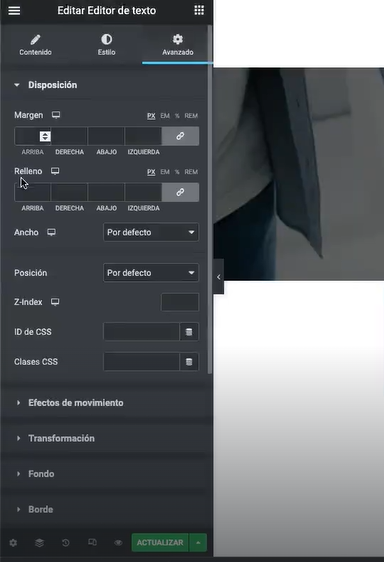
Task: Open the Ancho dropdown
Action: pos(151,232)
